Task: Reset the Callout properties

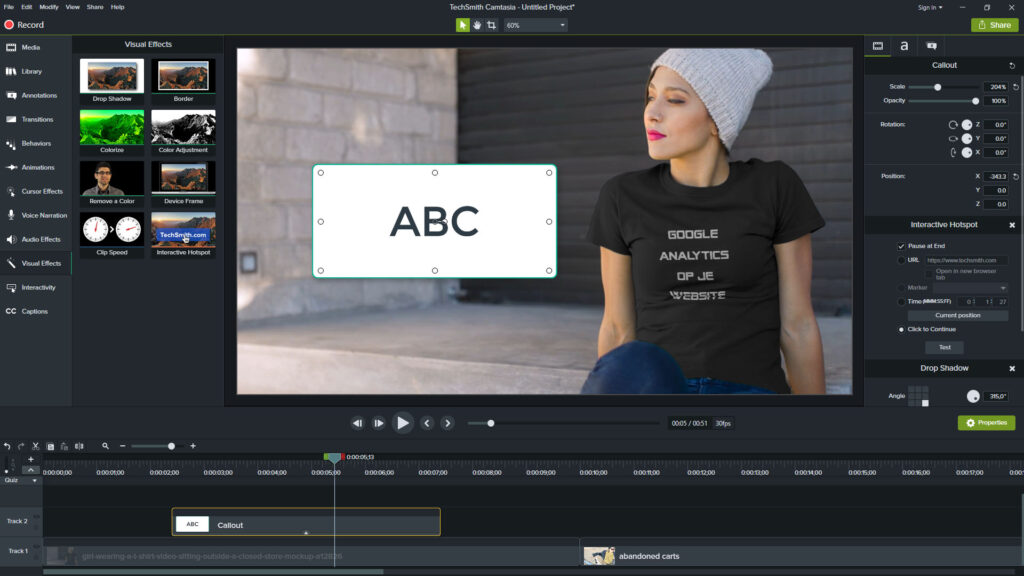Action: tap(1012, 65)
